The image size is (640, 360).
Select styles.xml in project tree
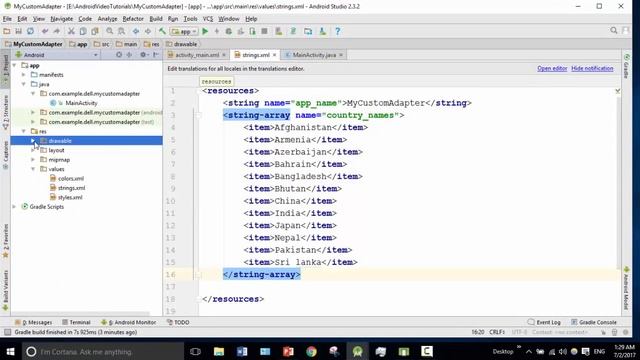(x=70, y=198)
